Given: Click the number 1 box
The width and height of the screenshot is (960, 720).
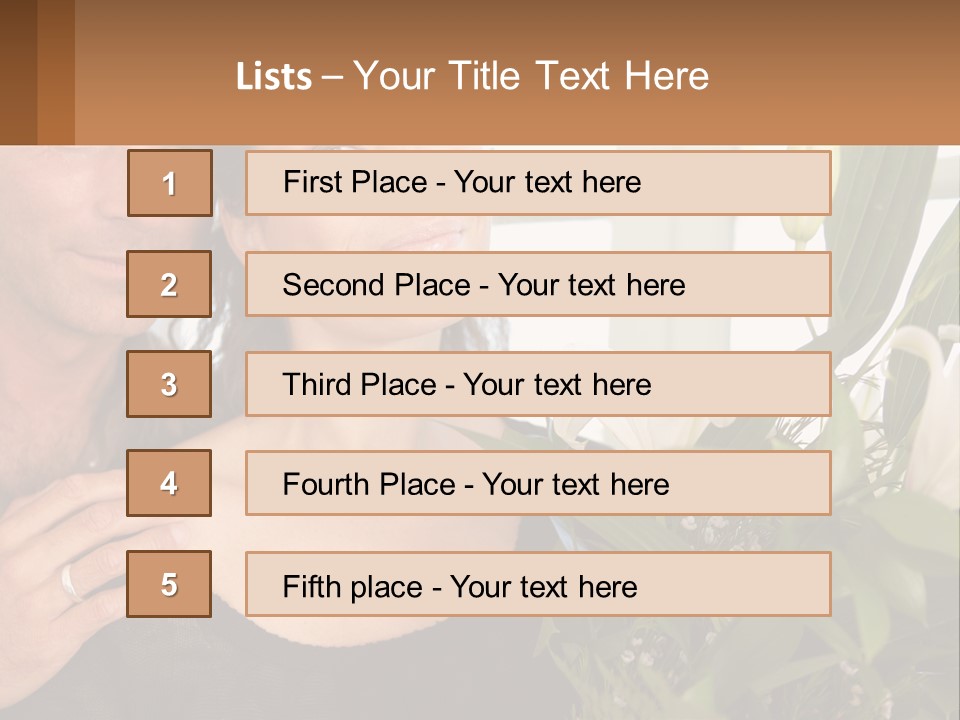Looking at the screenshot, I should coord(169,183).
